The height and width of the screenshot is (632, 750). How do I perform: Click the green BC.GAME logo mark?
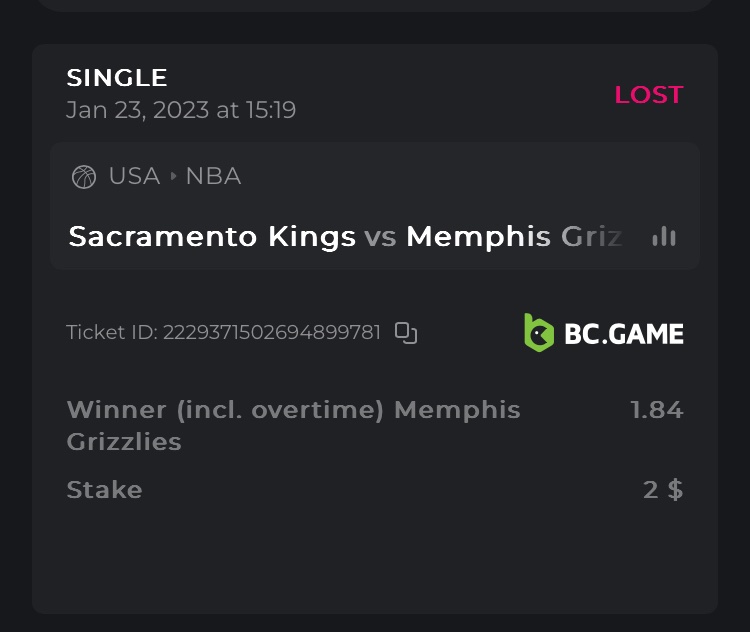(x=539, y=333)
